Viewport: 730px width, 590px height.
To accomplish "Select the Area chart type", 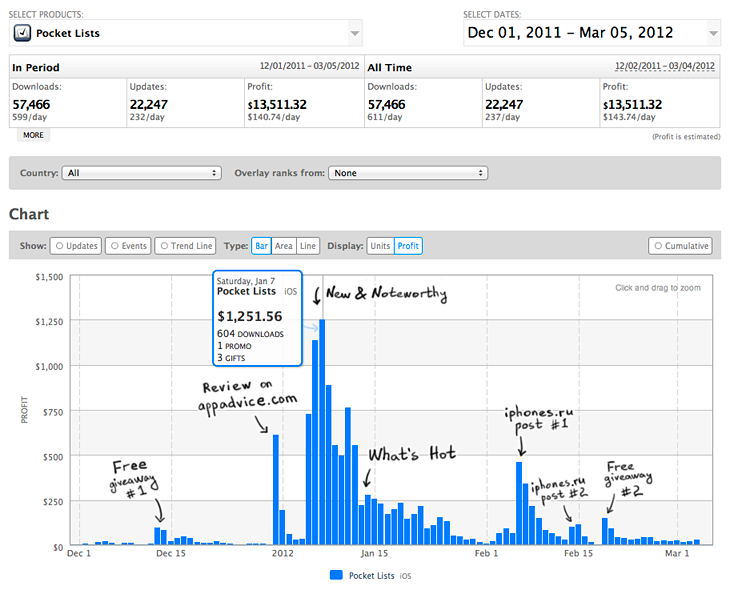I will (x=284, y=246).
